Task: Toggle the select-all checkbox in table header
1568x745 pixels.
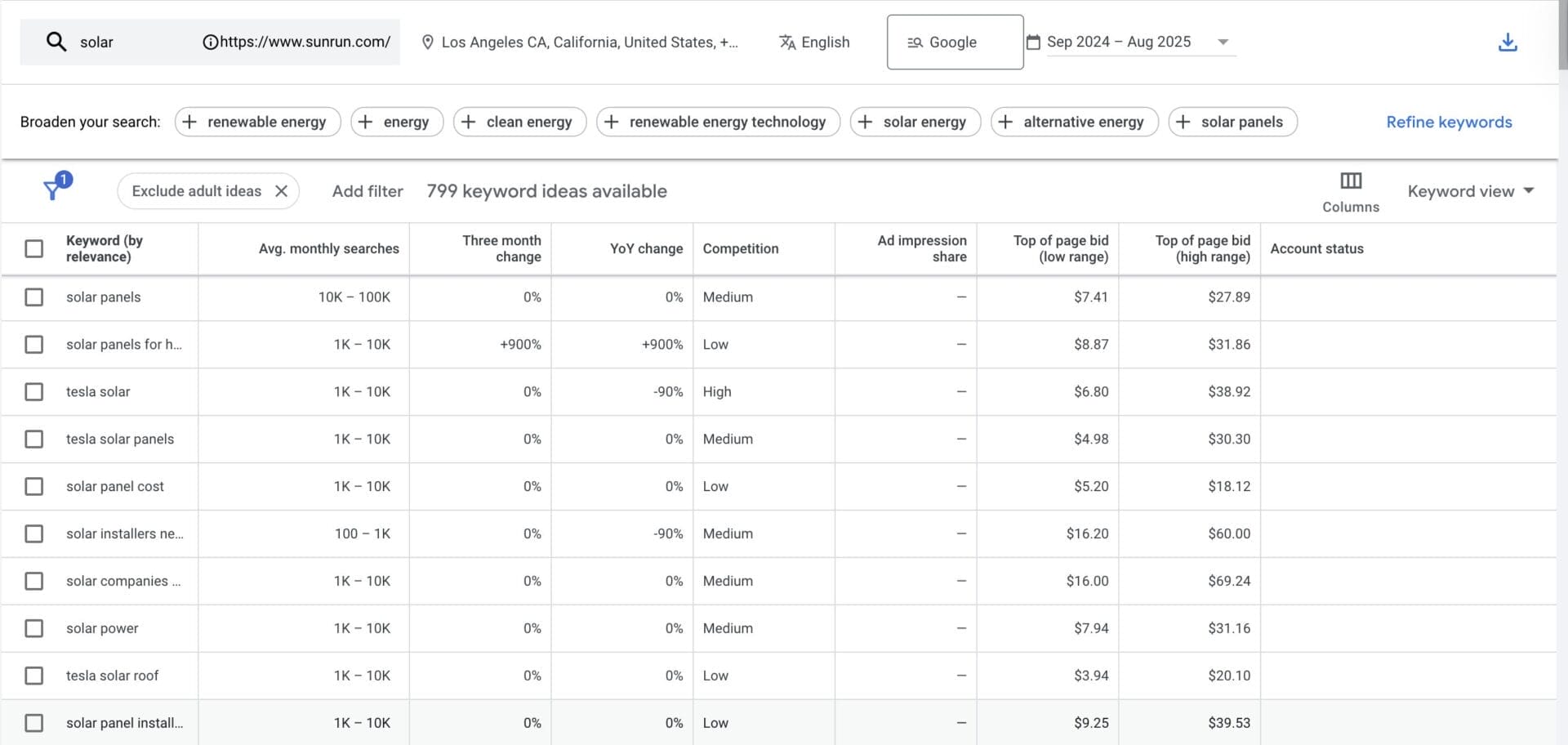Action: pos(33,248)
